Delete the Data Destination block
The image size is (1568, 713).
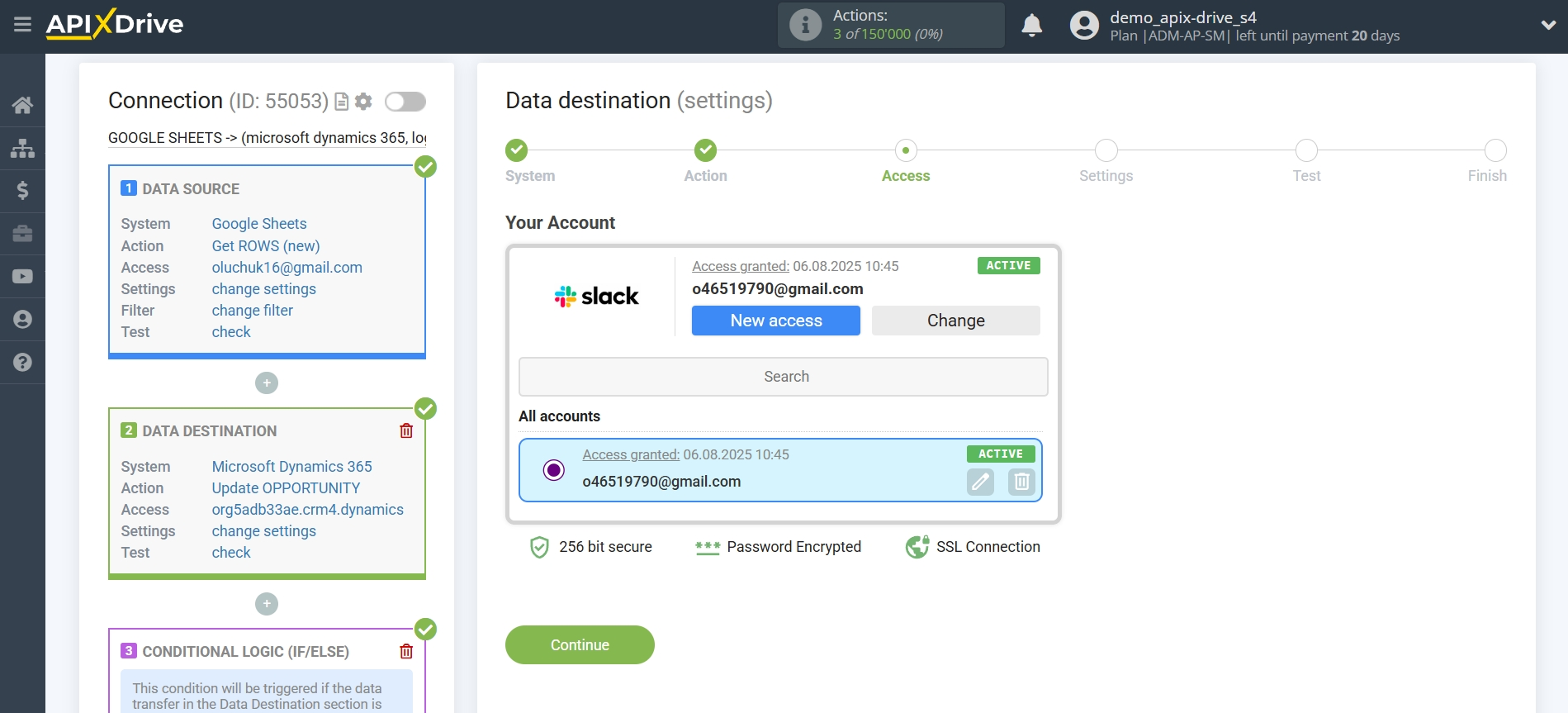click(x=406, y=430)
